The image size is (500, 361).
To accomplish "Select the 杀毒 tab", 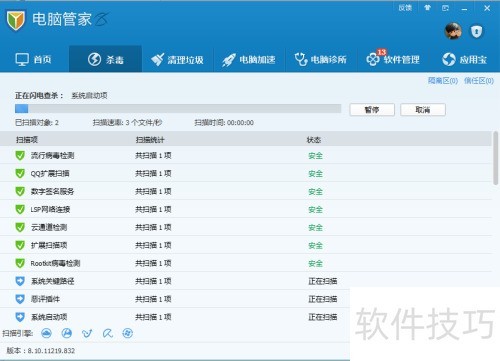I will (105, 59).
